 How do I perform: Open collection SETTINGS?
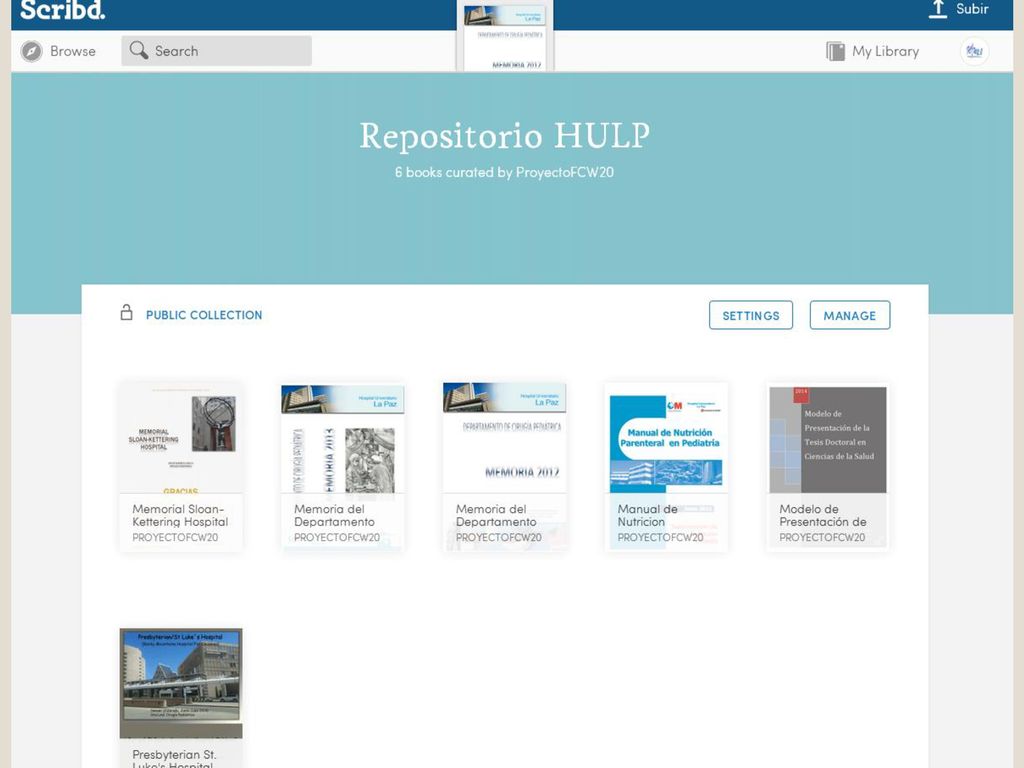tap(751, 315)
